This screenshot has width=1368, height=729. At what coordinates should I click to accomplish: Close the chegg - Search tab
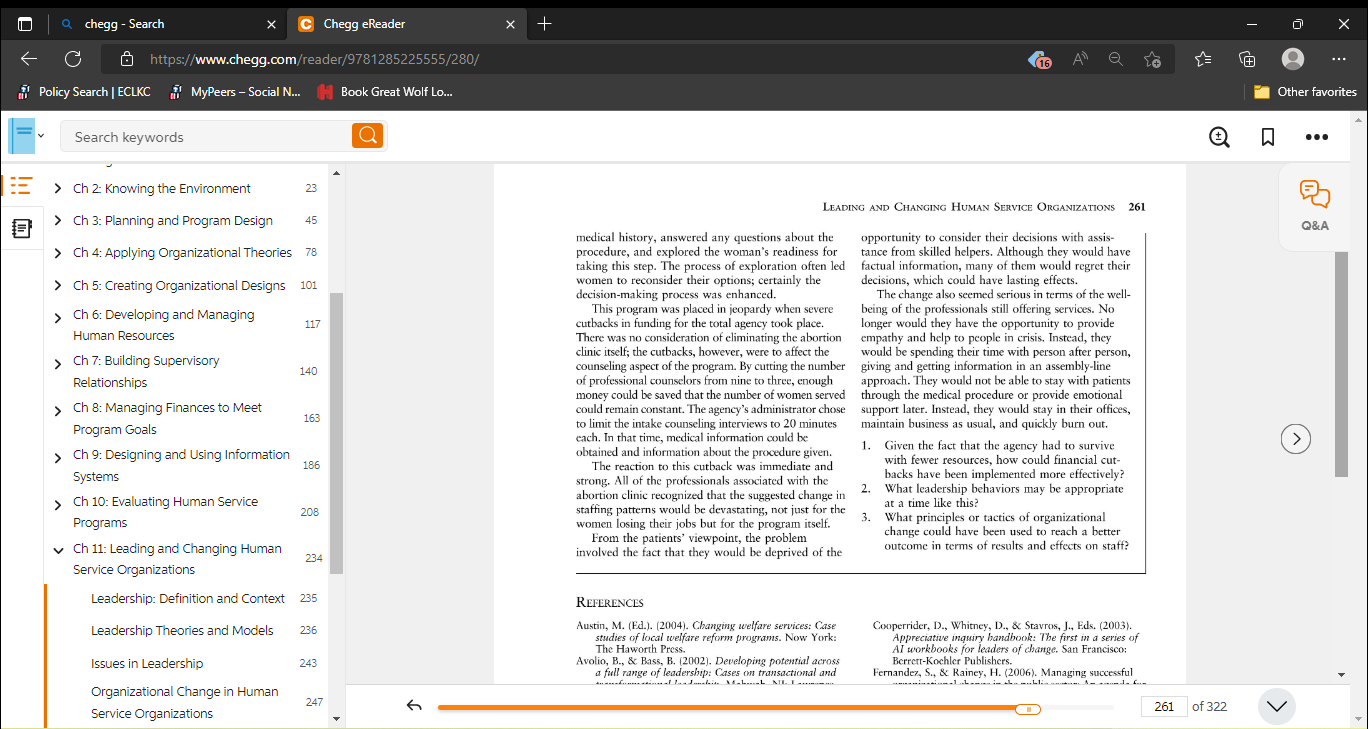tap(271, 24)
